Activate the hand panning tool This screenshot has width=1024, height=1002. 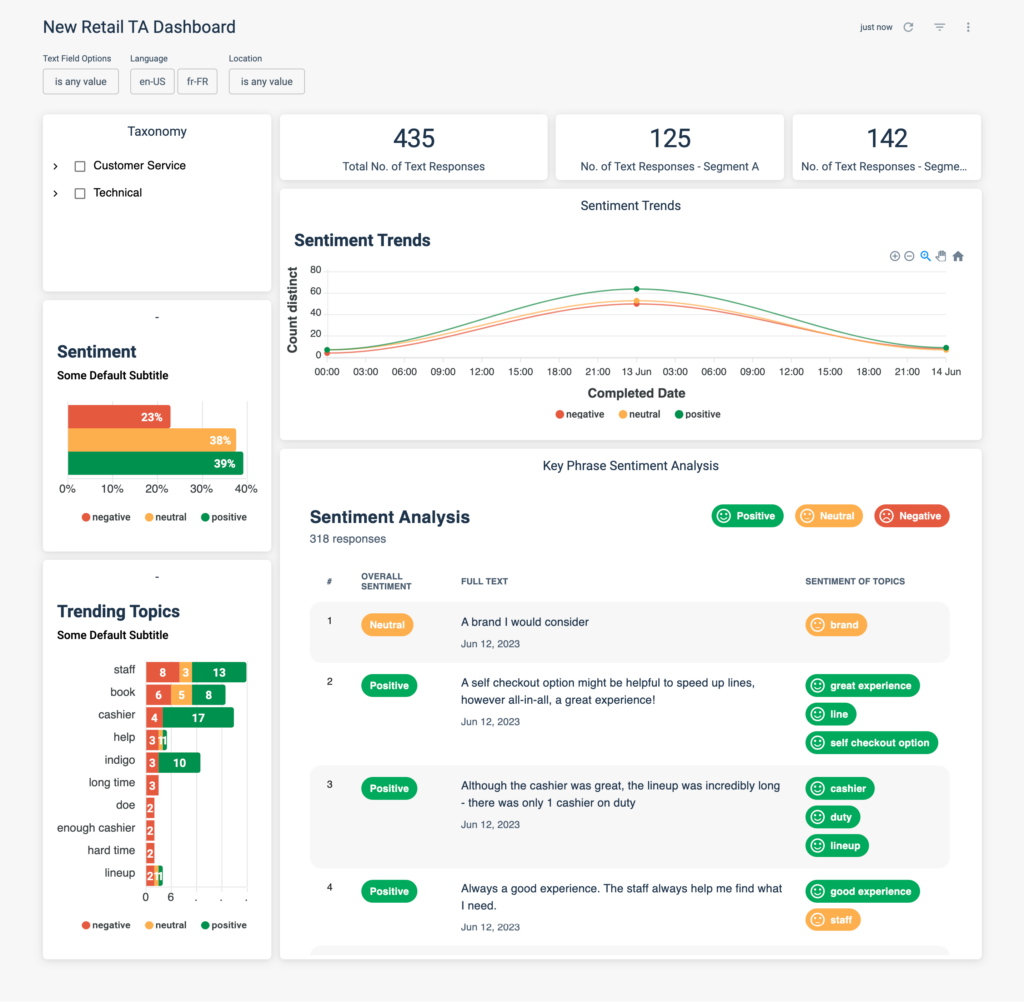click(941, 256)
